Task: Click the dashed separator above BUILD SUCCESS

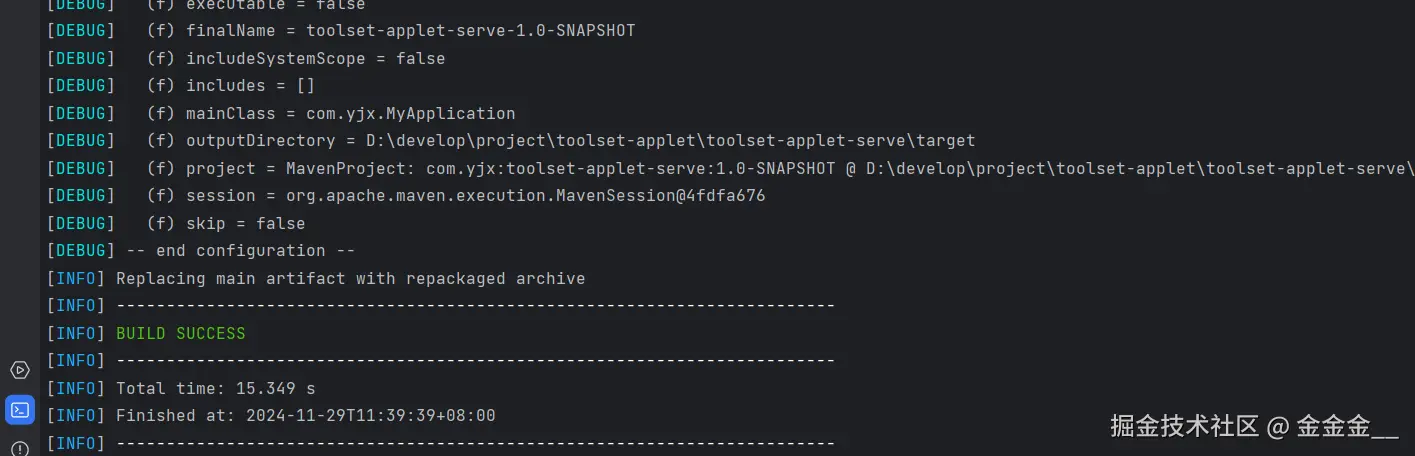Action: point(476,305)
